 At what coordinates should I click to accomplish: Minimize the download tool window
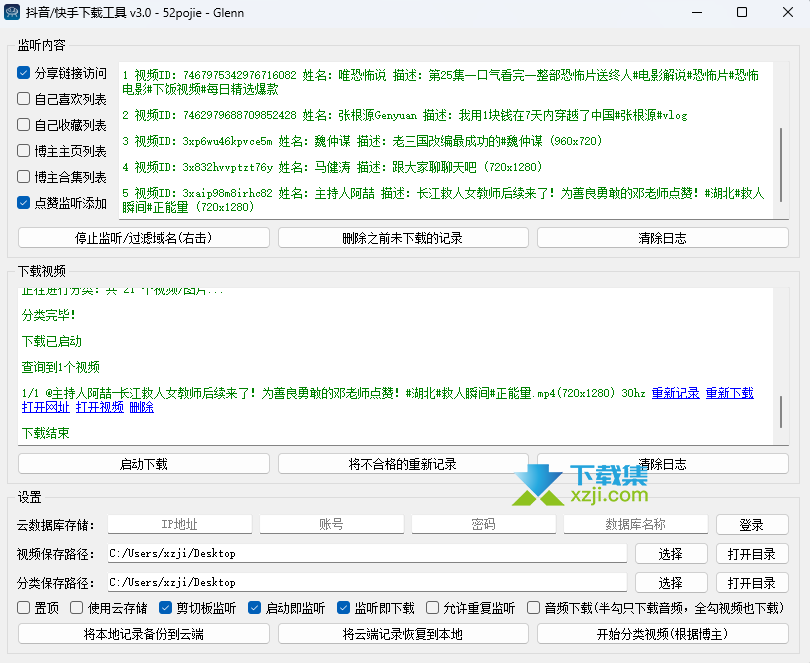(697, 12)
